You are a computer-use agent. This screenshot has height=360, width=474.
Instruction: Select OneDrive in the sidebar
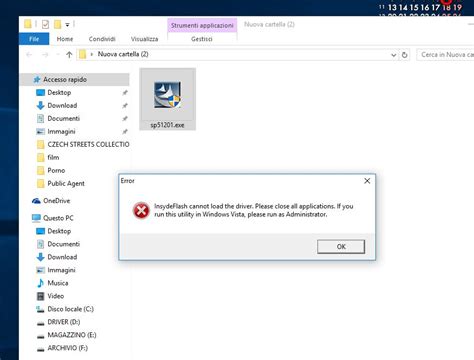coord(56,201)
